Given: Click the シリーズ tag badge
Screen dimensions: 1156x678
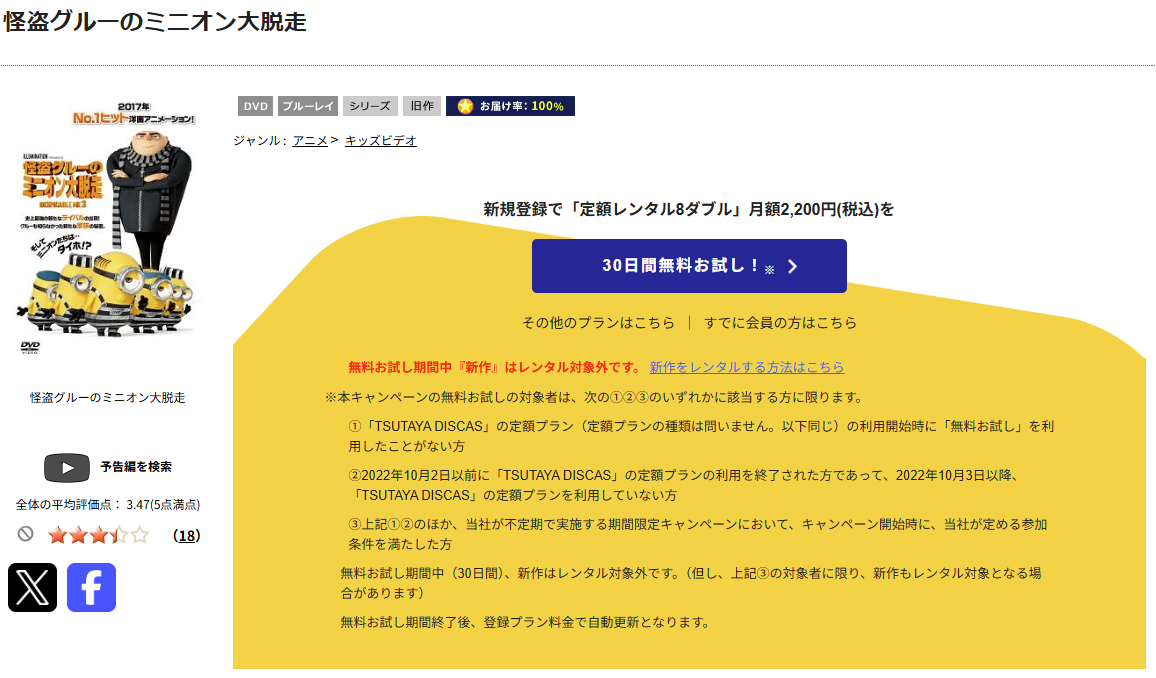Looking at the screenshot, I should pos(370,106).
